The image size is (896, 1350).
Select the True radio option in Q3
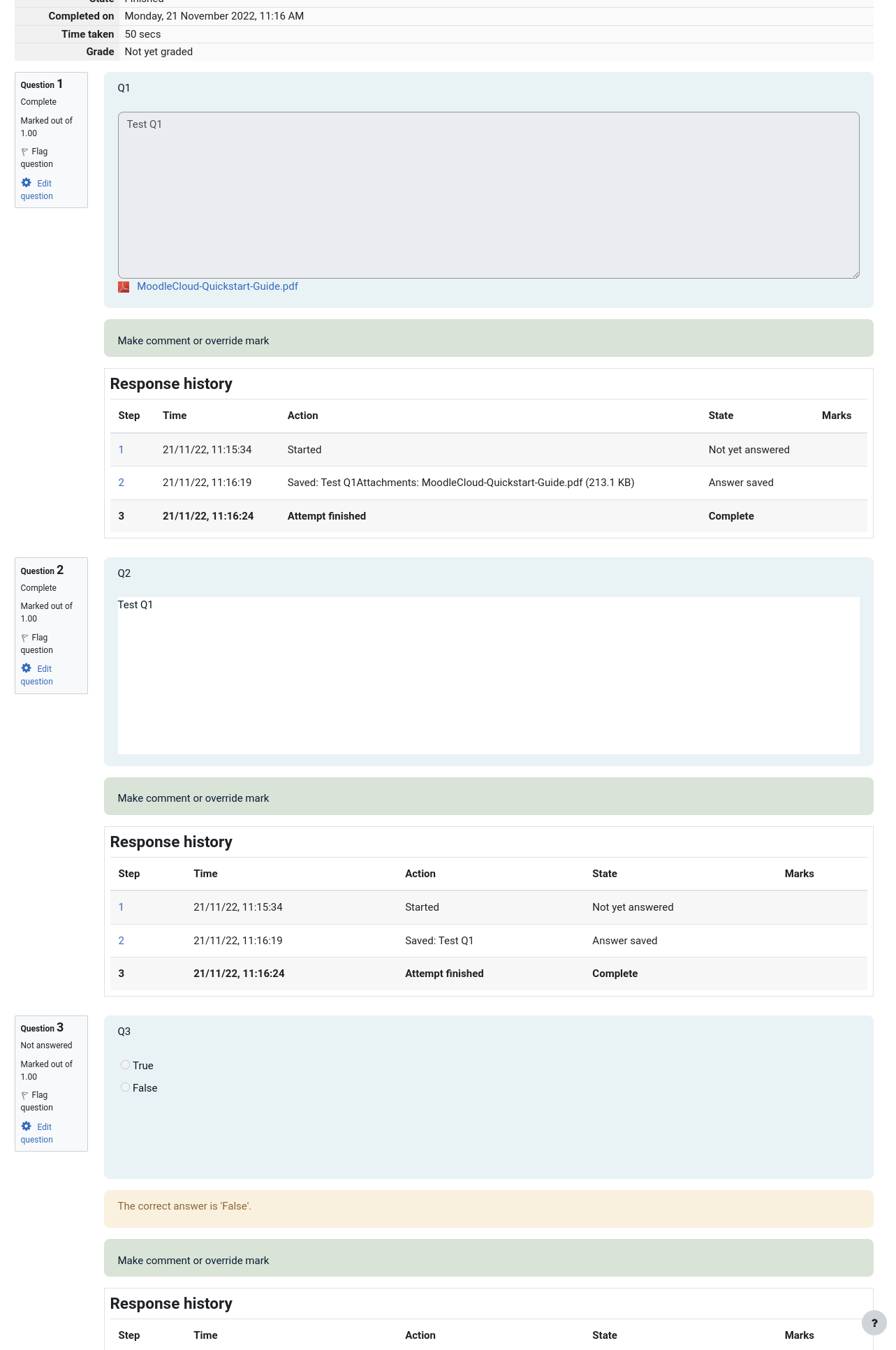click(125, 1065)
